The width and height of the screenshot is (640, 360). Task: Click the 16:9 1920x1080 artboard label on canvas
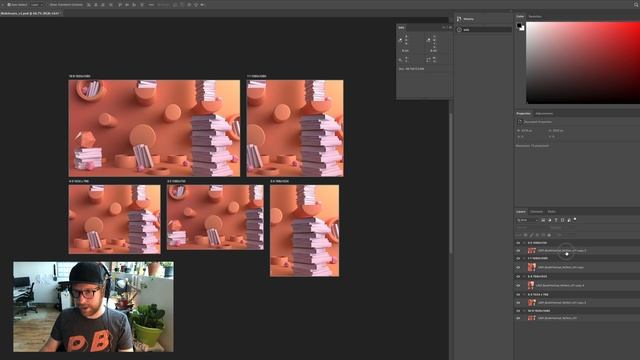[80, 76]
